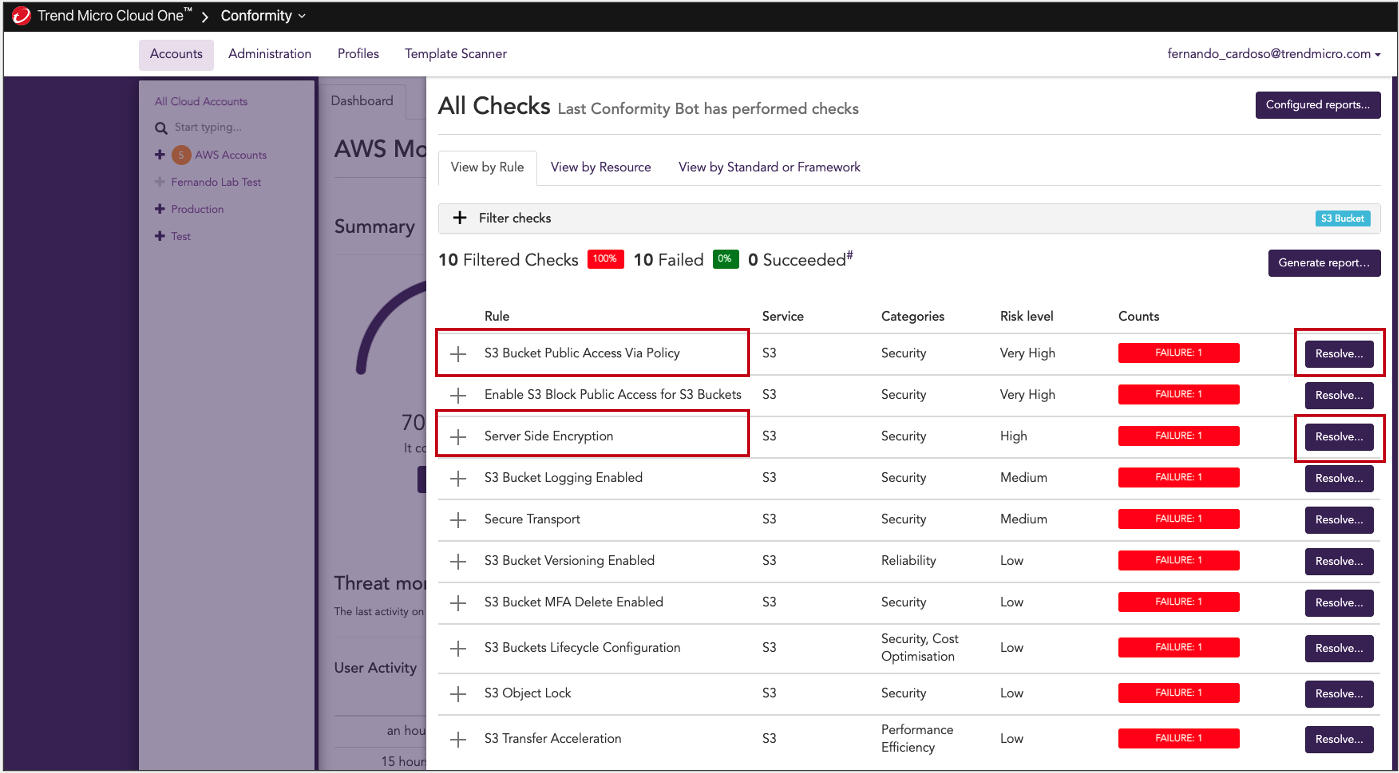The width and height of the screenshot is (1399, 773).
Task: Resolve S3 Bucket Logging Enabled rule
Action: point(1339,478)
